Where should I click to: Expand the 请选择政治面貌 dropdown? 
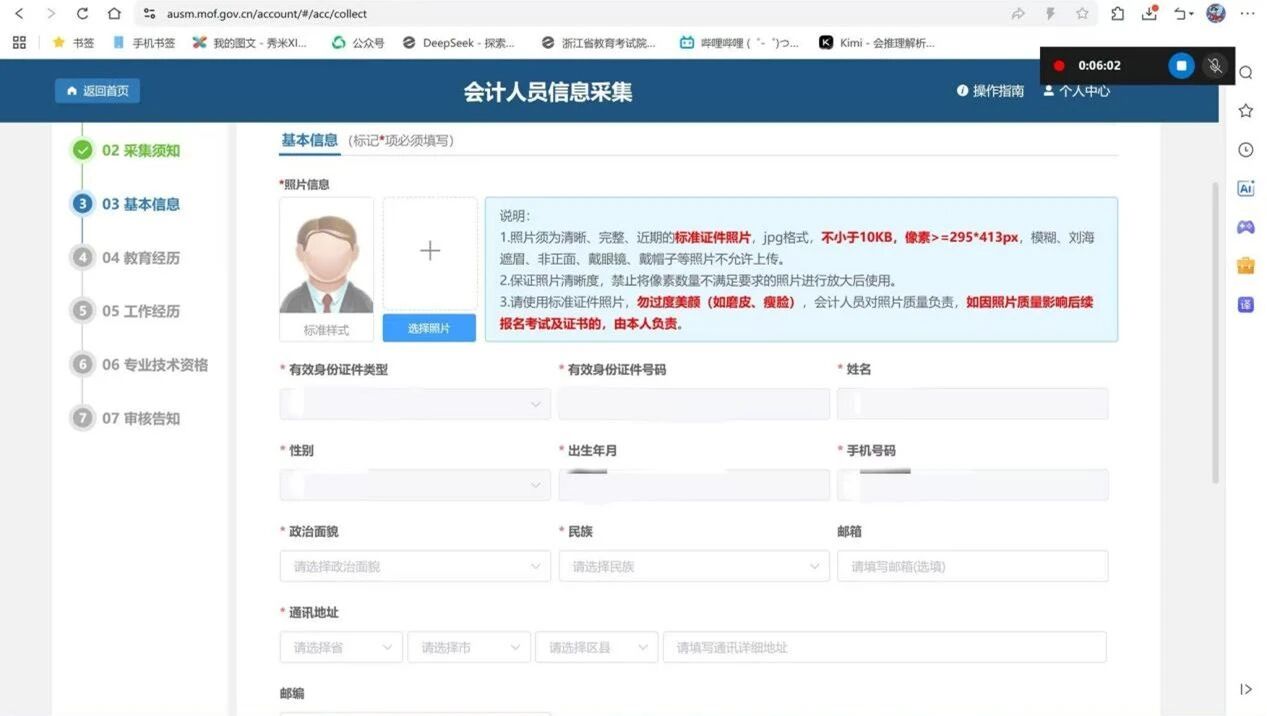(x=415, y=566)
